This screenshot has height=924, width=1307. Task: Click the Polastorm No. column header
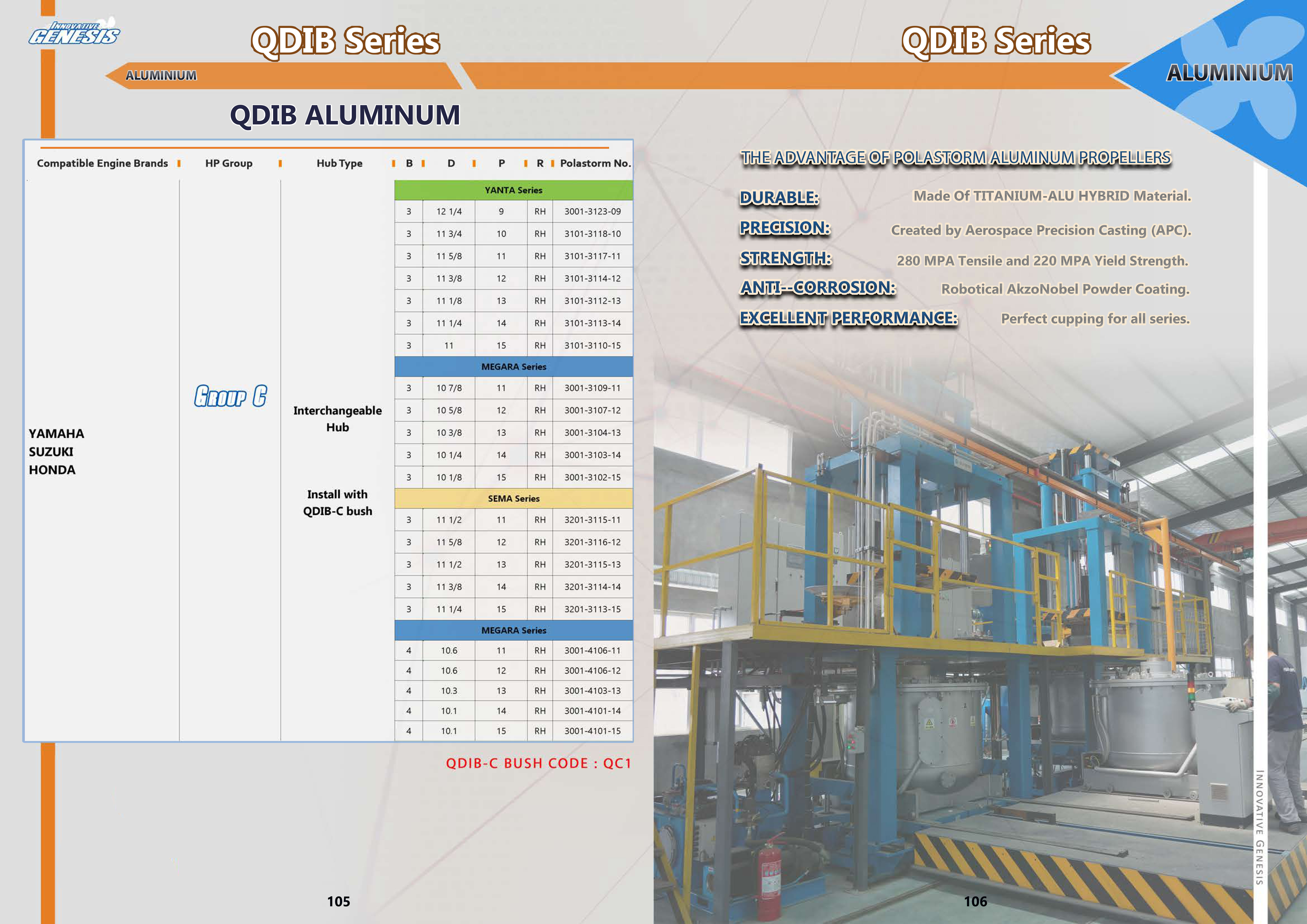tap(595, 163)
